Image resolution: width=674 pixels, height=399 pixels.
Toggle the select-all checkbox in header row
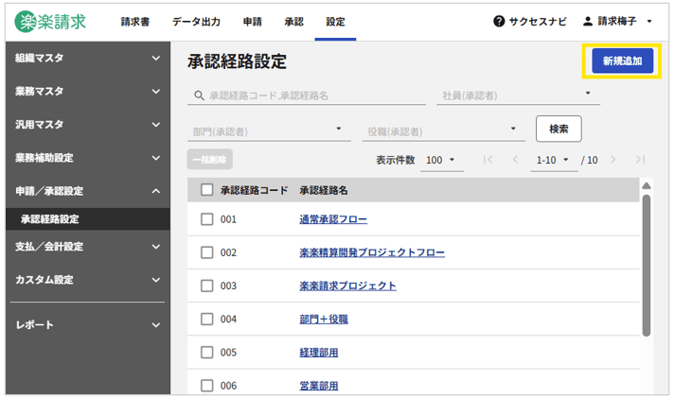207,190
